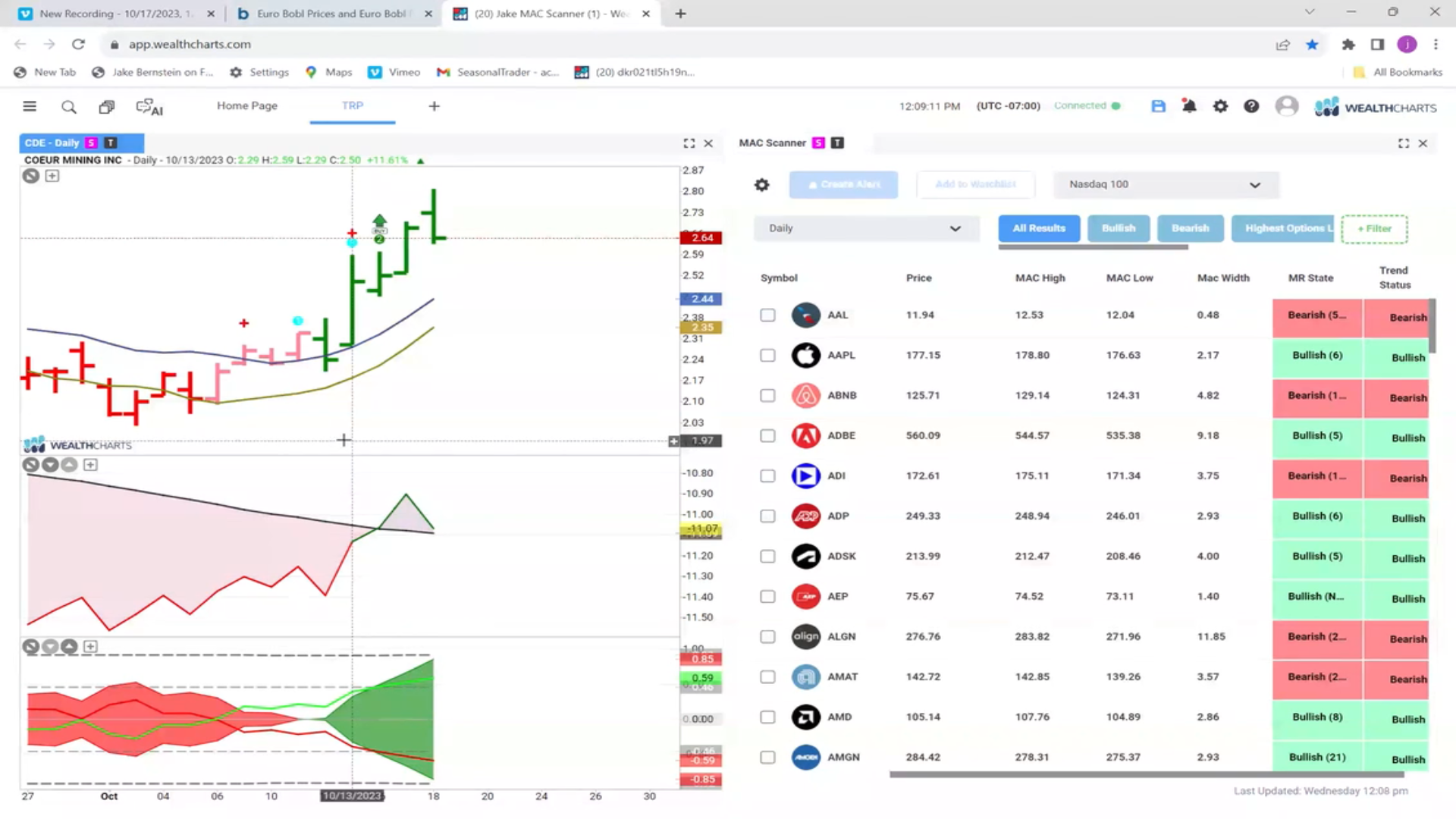Maximize the CDE chart panel
Image resolution: width=1456 pixels, height=819 pixels.
689,143
